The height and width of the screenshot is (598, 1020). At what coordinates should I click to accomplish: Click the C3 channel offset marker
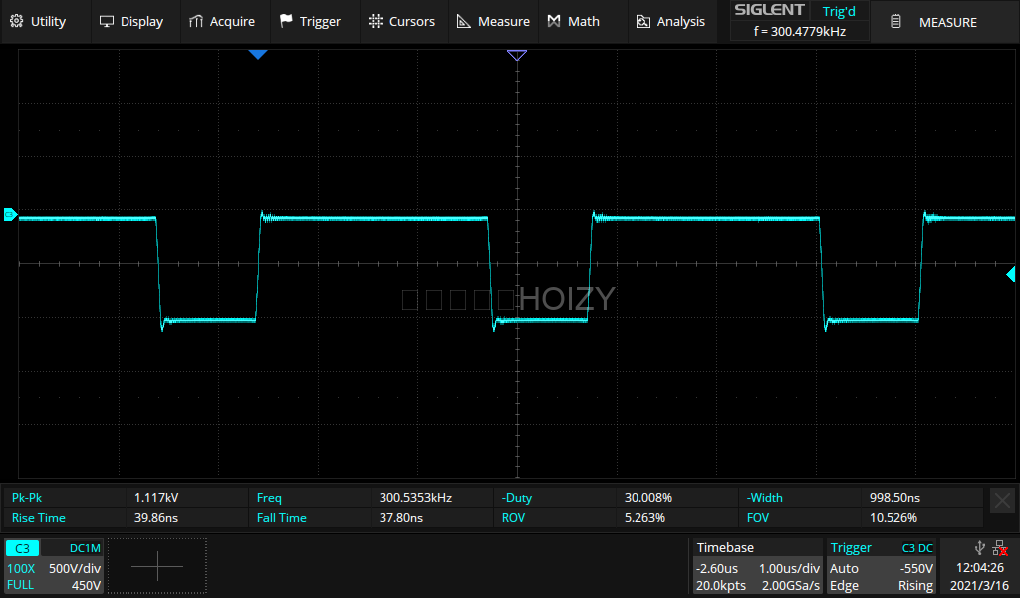pyautogui.click(x=9, y=214)
